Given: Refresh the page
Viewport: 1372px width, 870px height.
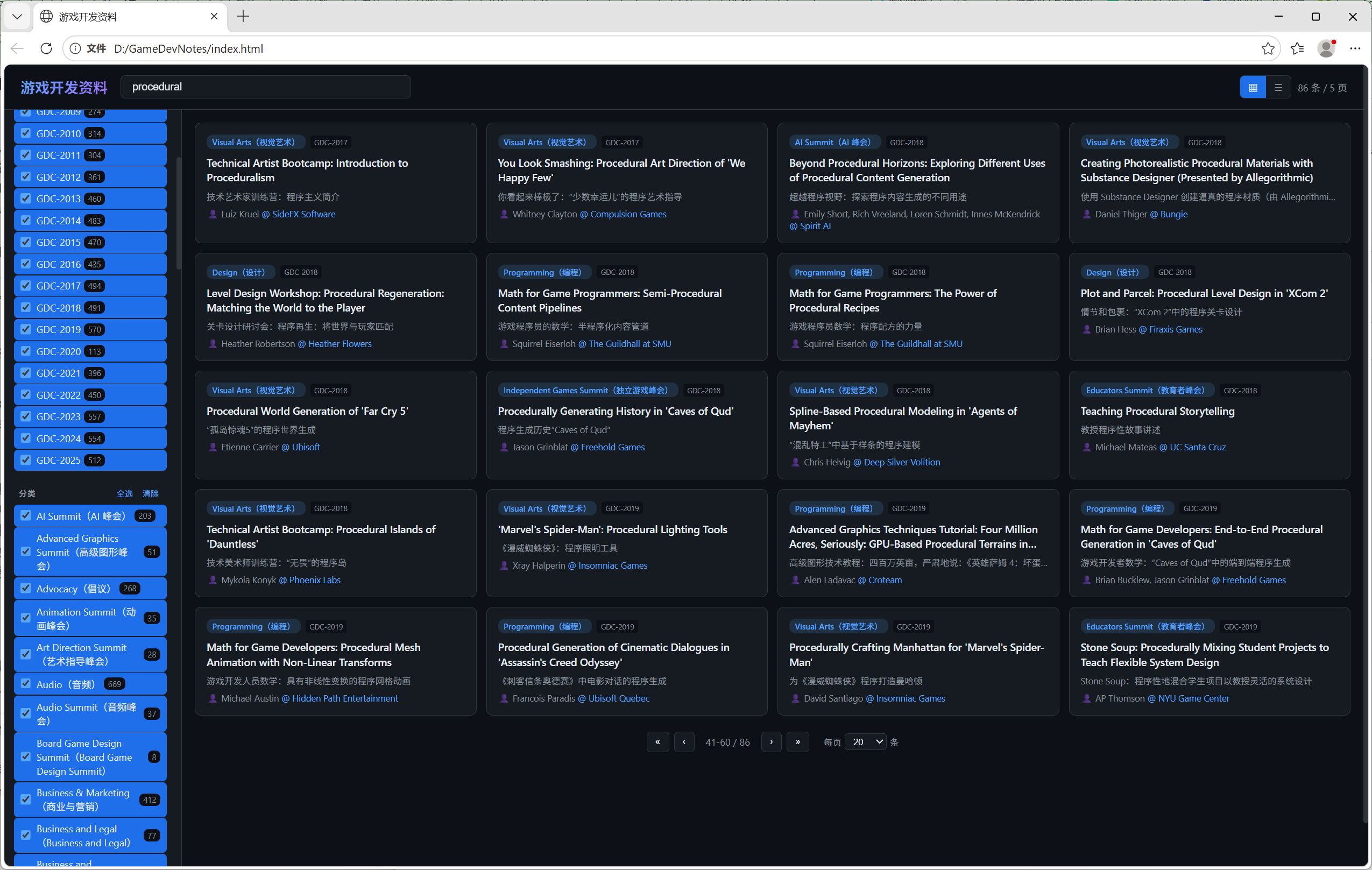Looking at the screenshot, I should coord(47,48).
